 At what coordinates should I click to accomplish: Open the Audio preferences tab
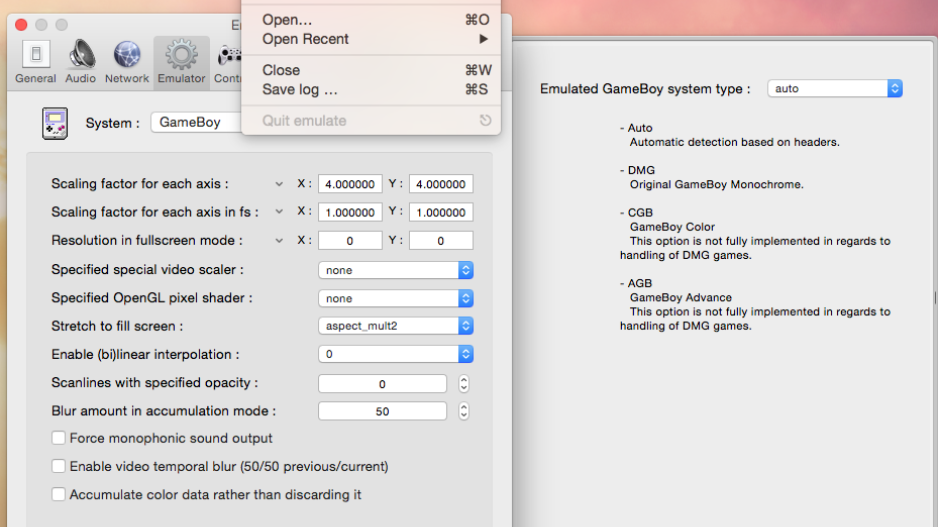coord(80,62)
